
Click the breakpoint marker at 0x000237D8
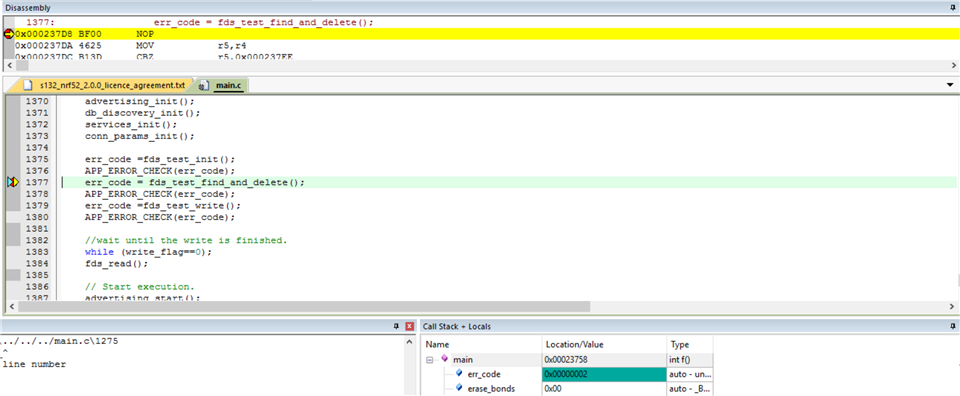tap(9, 34)
